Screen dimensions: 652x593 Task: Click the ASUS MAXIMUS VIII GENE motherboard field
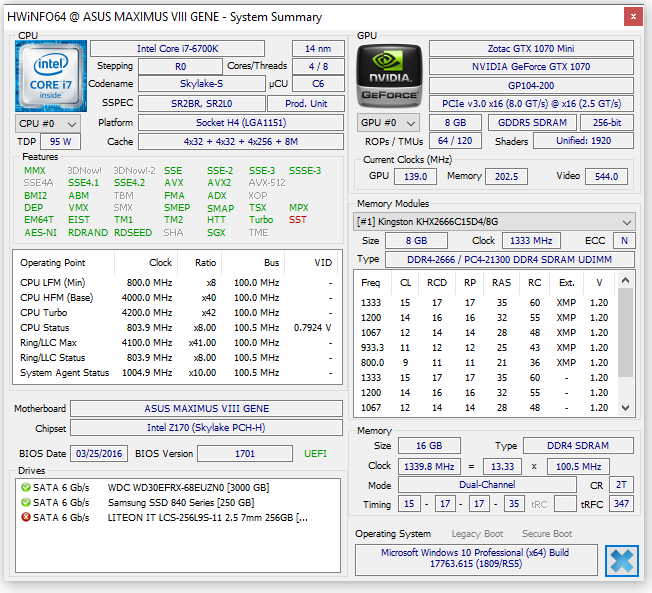(207, 408)
